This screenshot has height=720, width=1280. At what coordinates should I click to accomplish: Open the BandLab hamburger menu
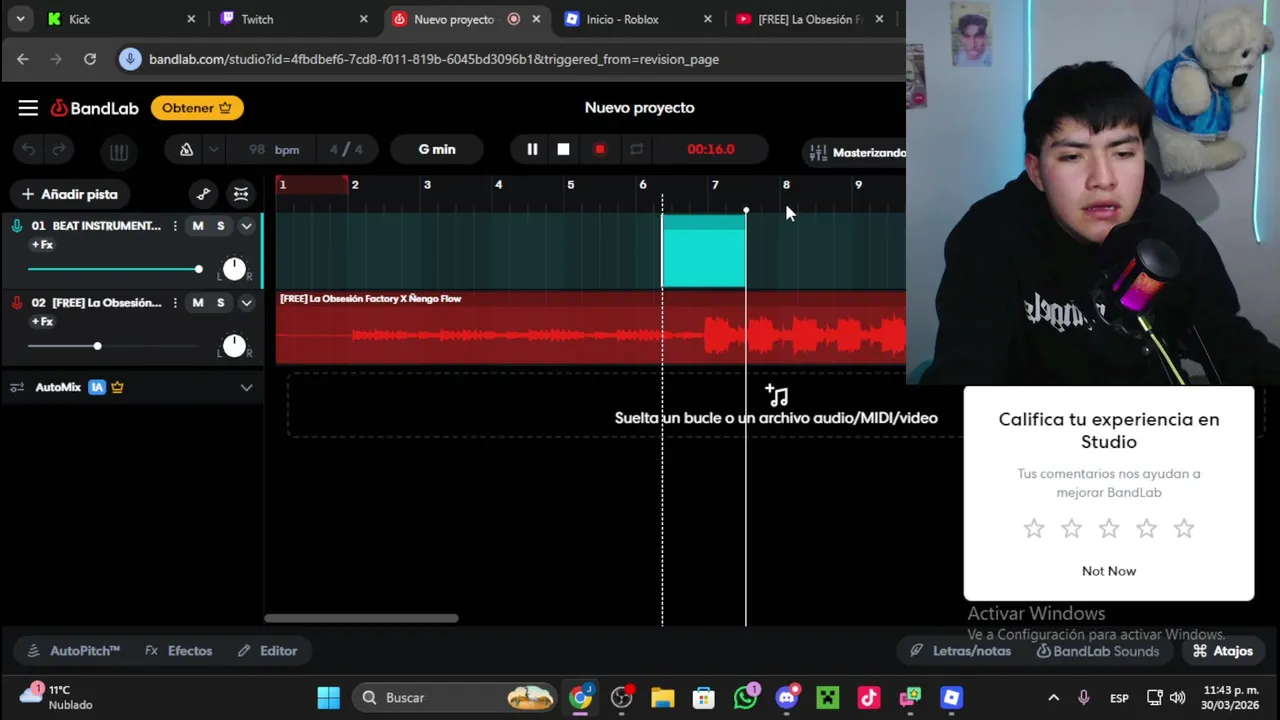click(x=28, y=108)
